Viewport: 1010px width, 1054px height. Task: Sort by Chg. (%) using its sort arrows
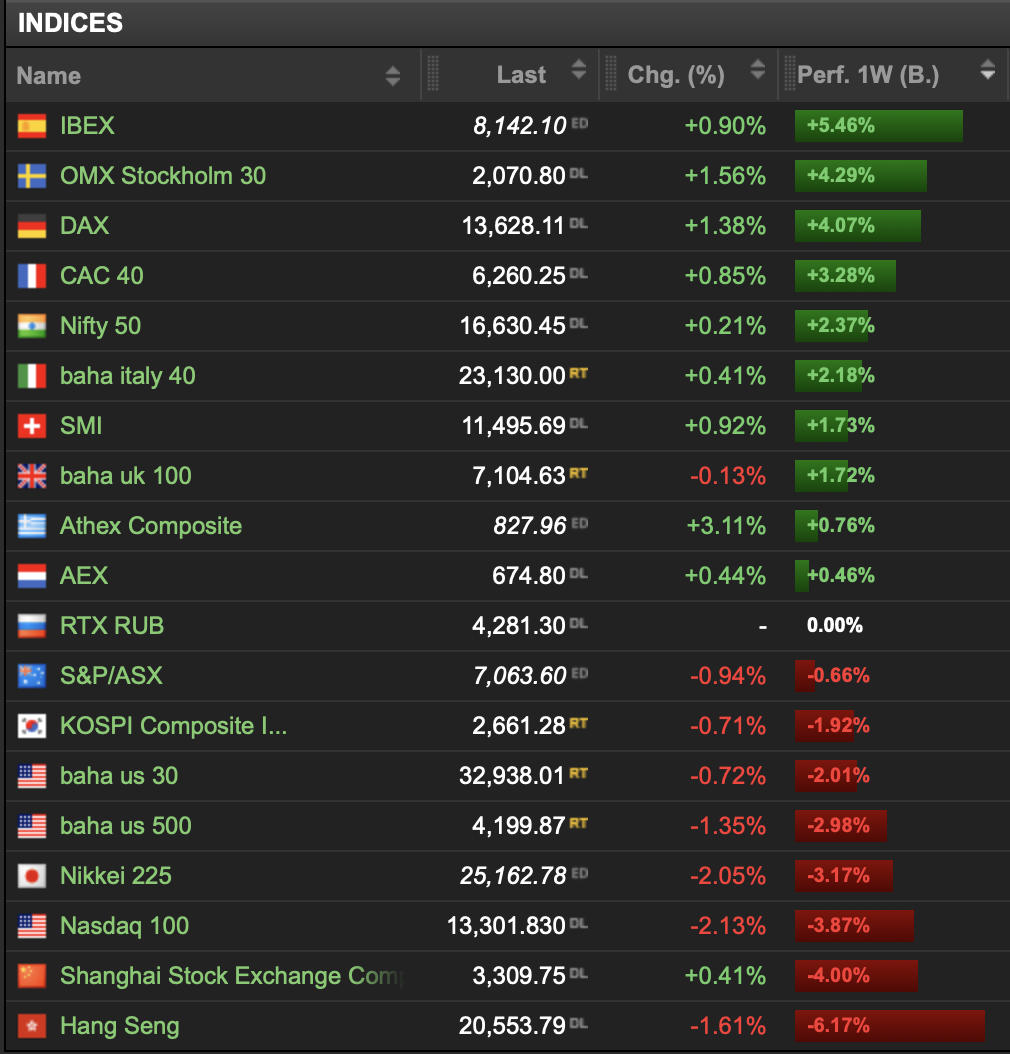tap(758, 69)
